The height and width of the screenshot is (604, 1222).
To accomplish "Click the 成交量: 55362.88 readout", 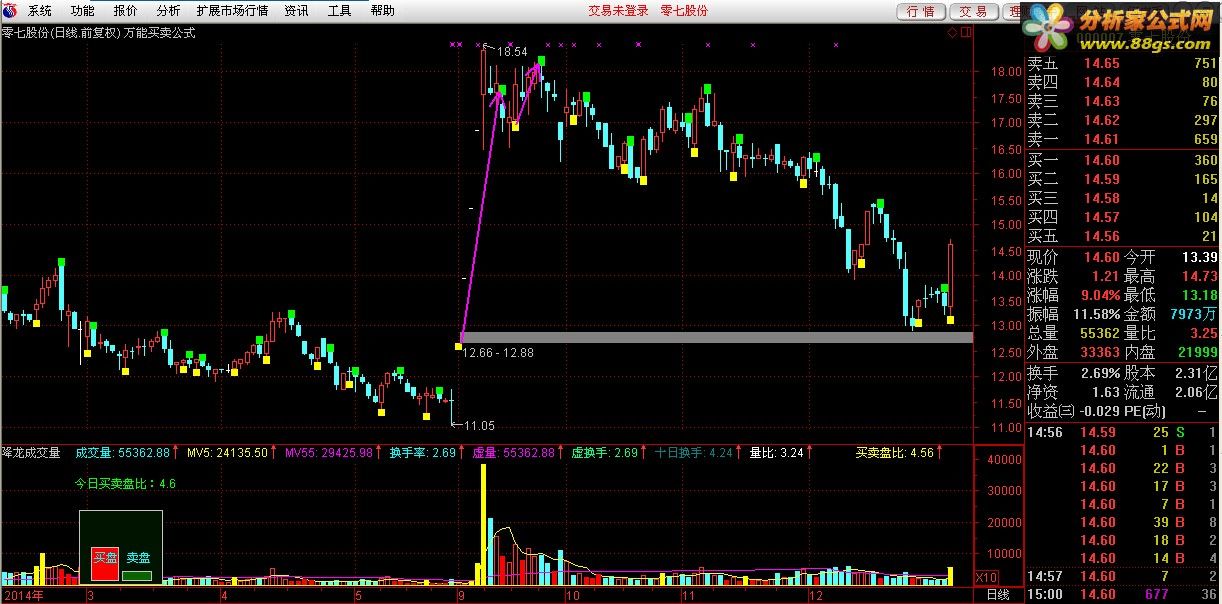I will tap(123, 453).
